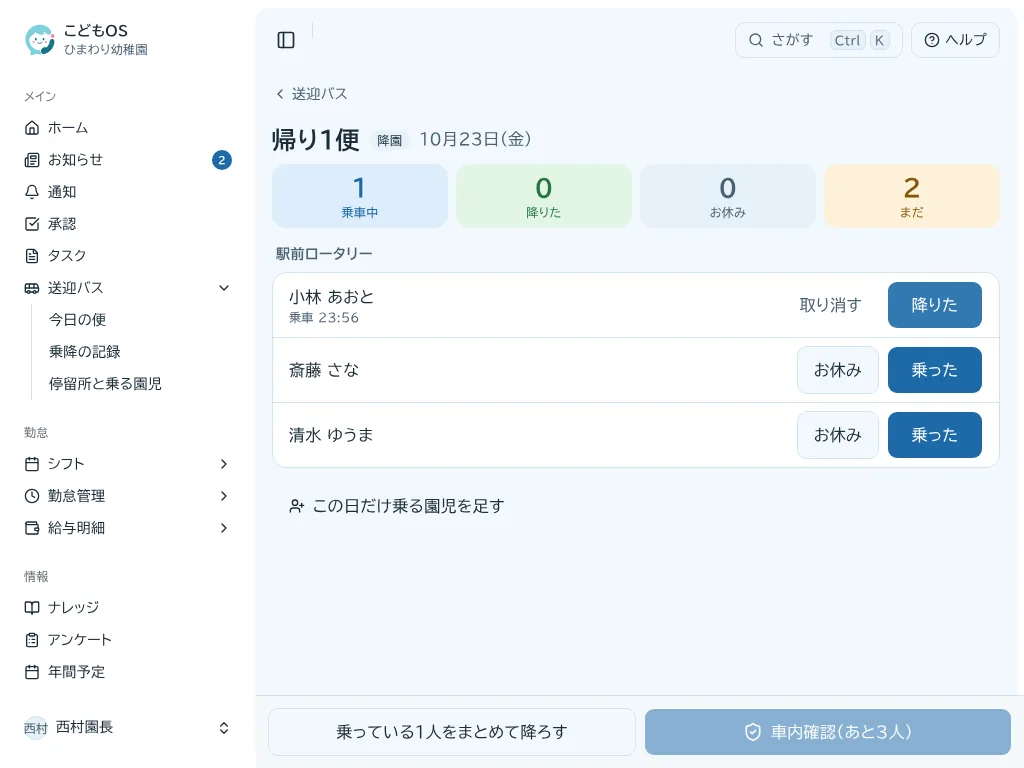Click the 乗車 23:56 timestamp

324,318
